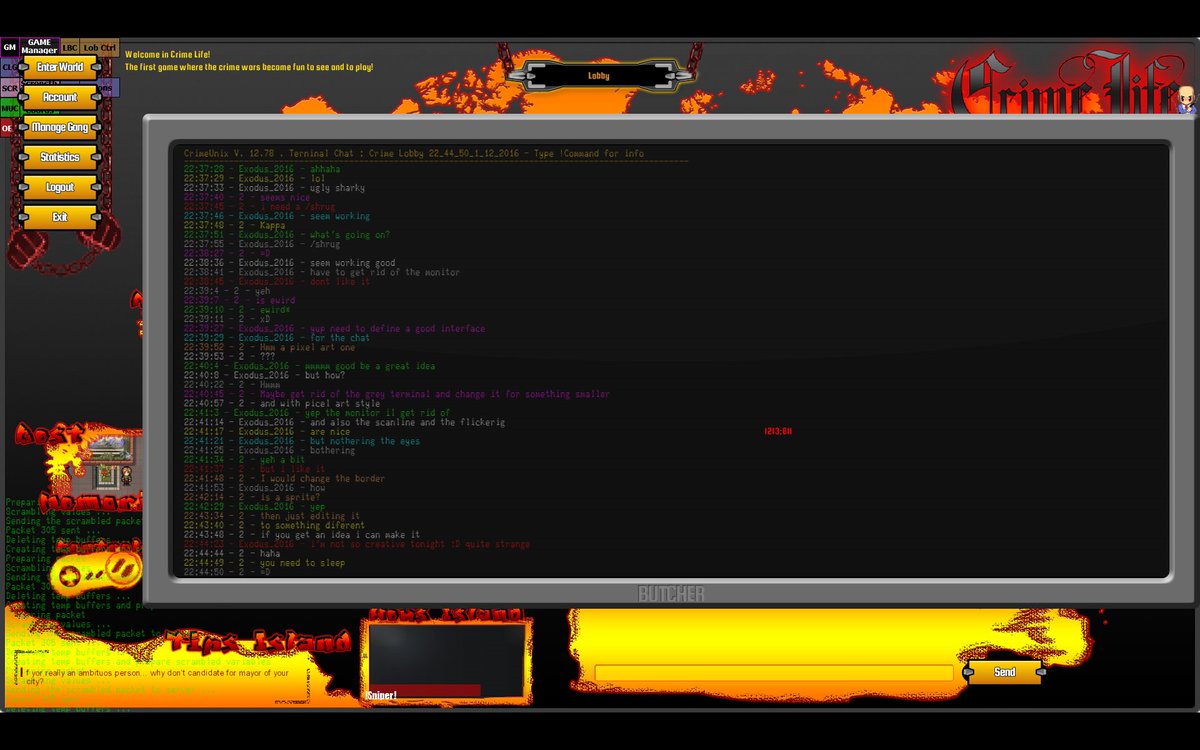
Task: Click the Lobby title plate
Action: (x=599, y=75)
